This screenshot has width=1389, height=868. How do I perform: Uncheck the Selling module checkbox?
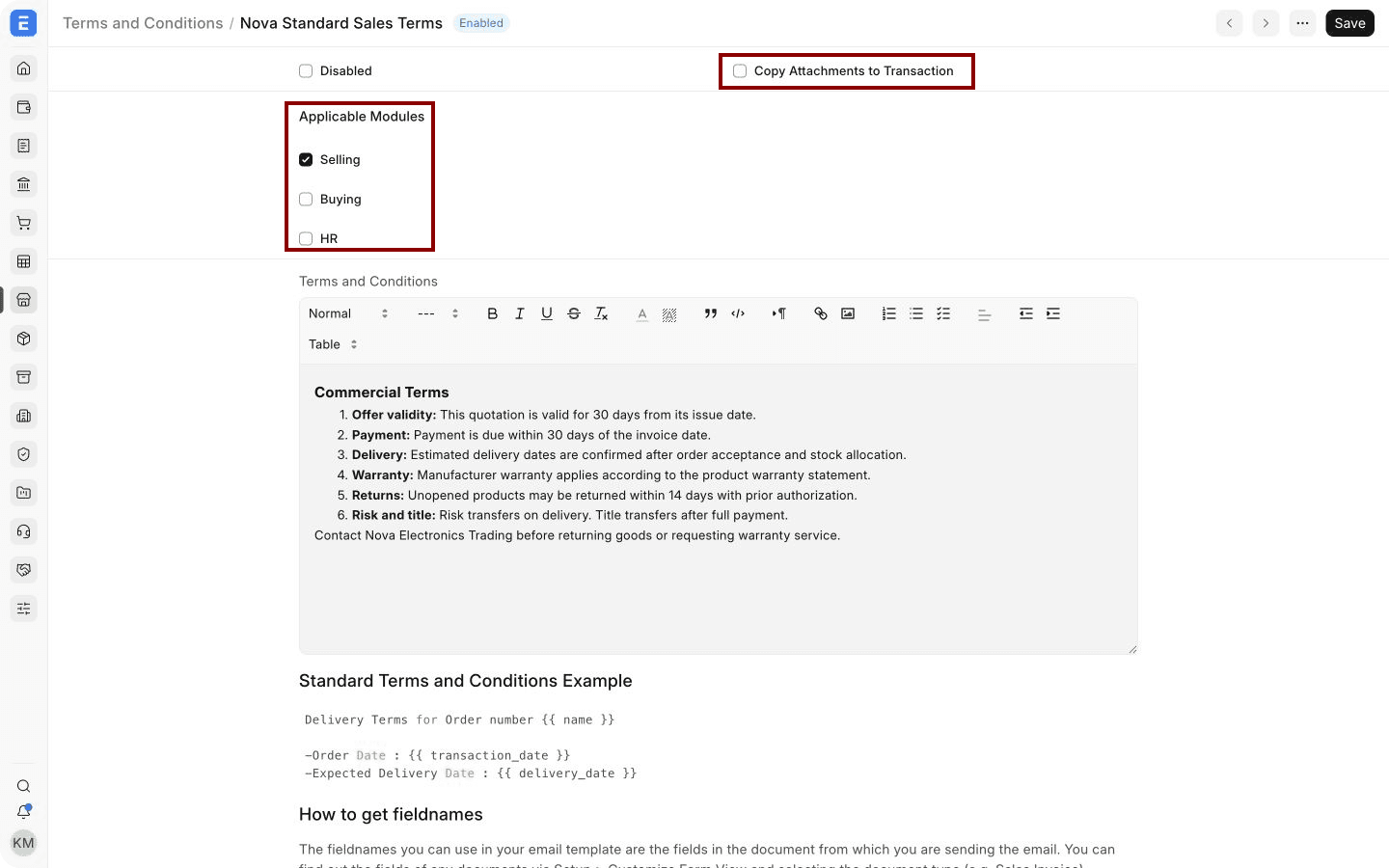point(306,160)
